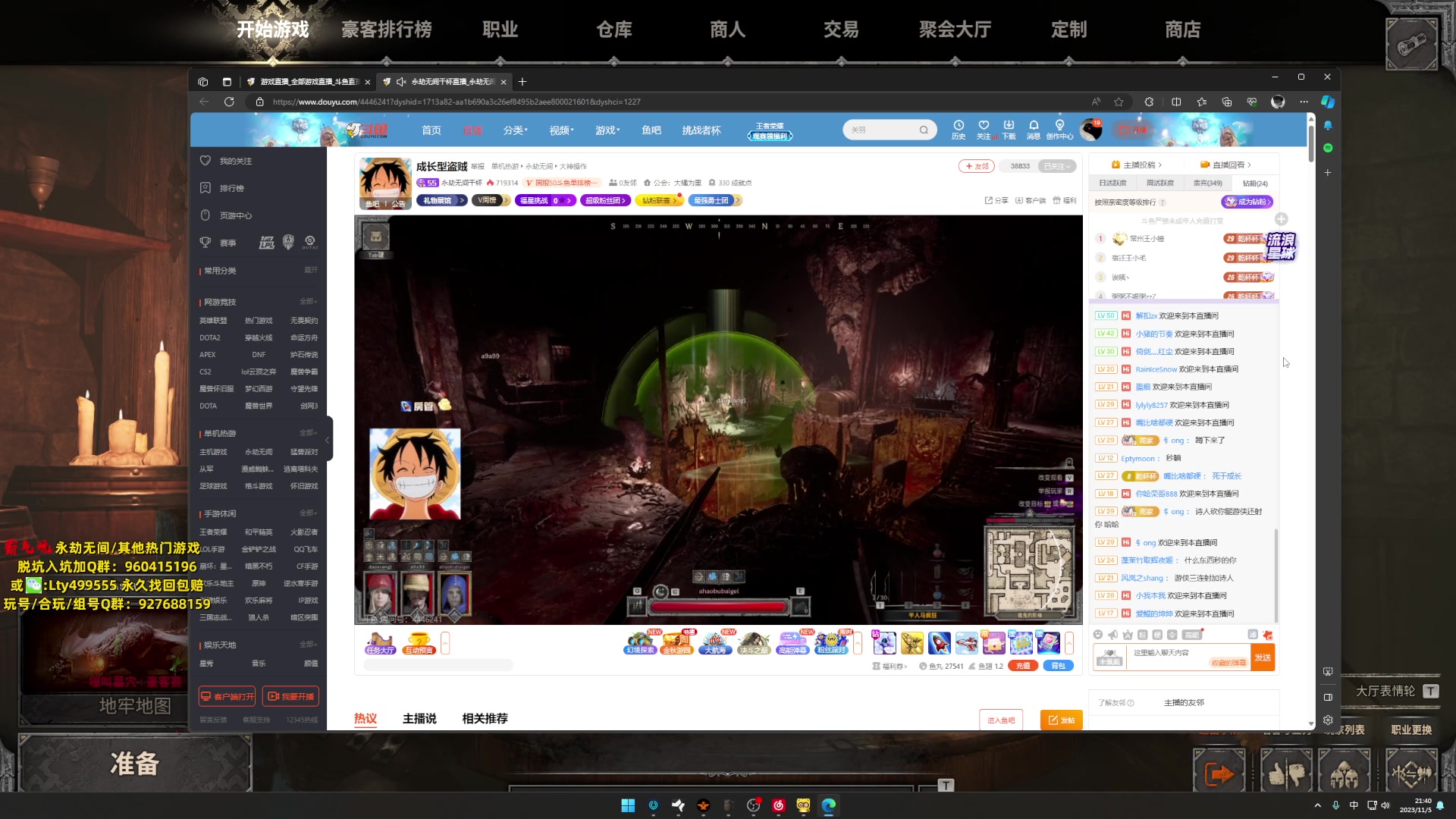This screenshot has width=1456, height=819.
Task: Open the 创作中心 lightbulb icon
Action: click(x=1059, y=130)
